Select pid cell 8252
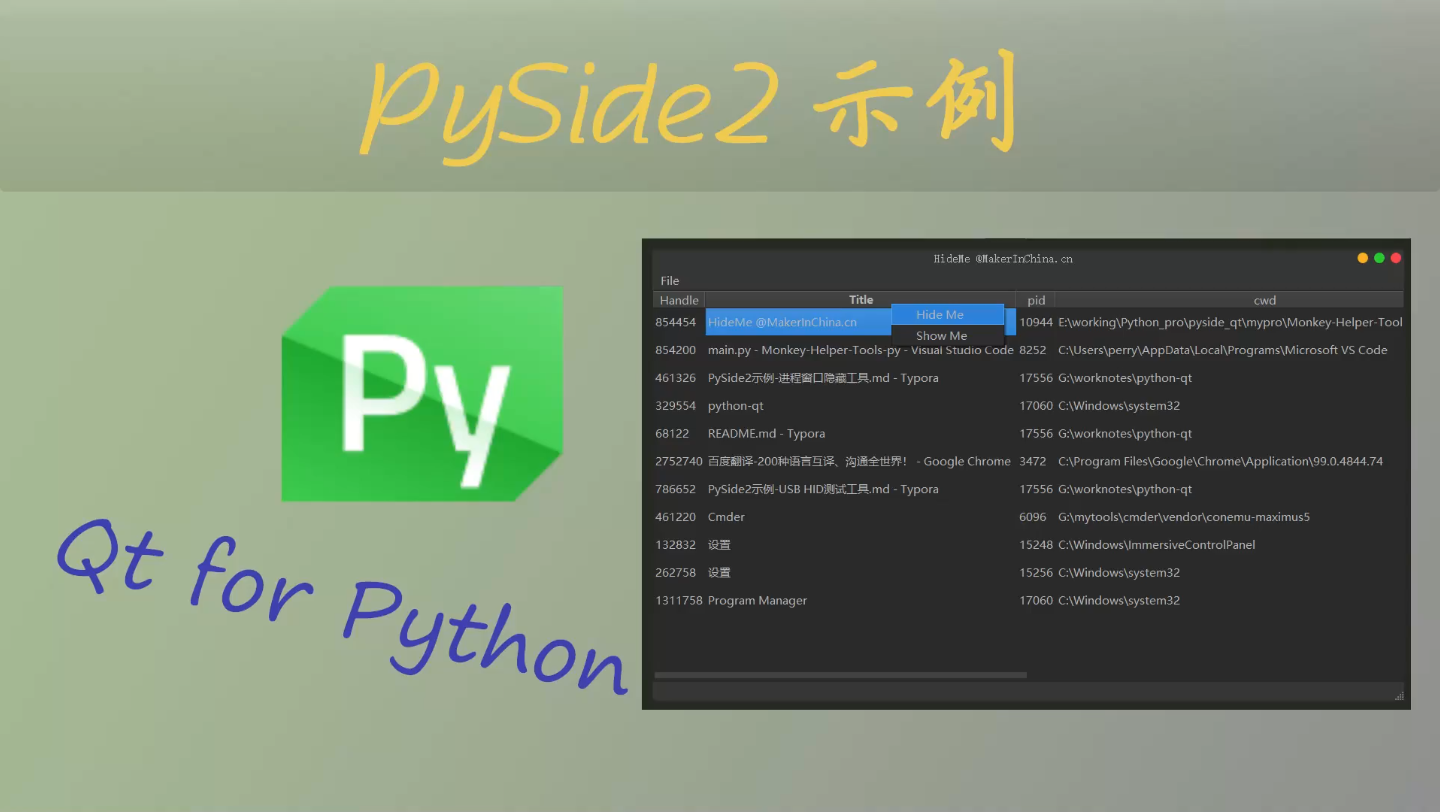Viewport: 1440px width, 812px height. tap(1036, 350)
